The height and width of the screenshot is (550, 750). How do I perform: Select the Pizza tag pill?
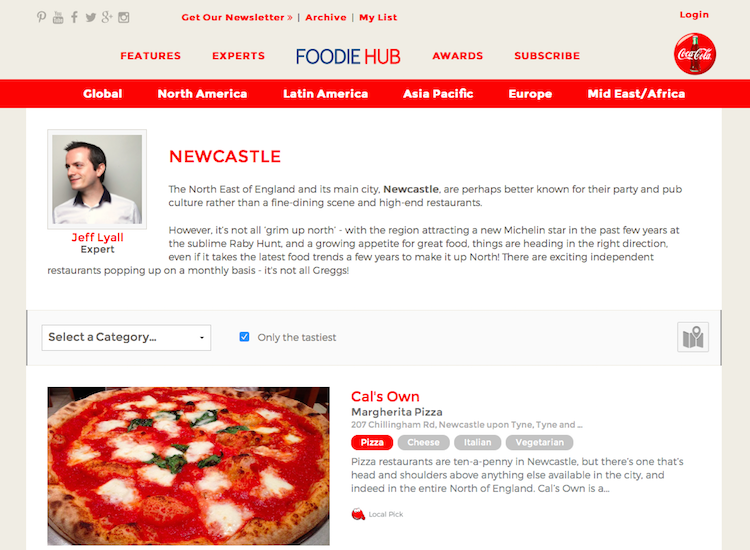tap(372, 442)
